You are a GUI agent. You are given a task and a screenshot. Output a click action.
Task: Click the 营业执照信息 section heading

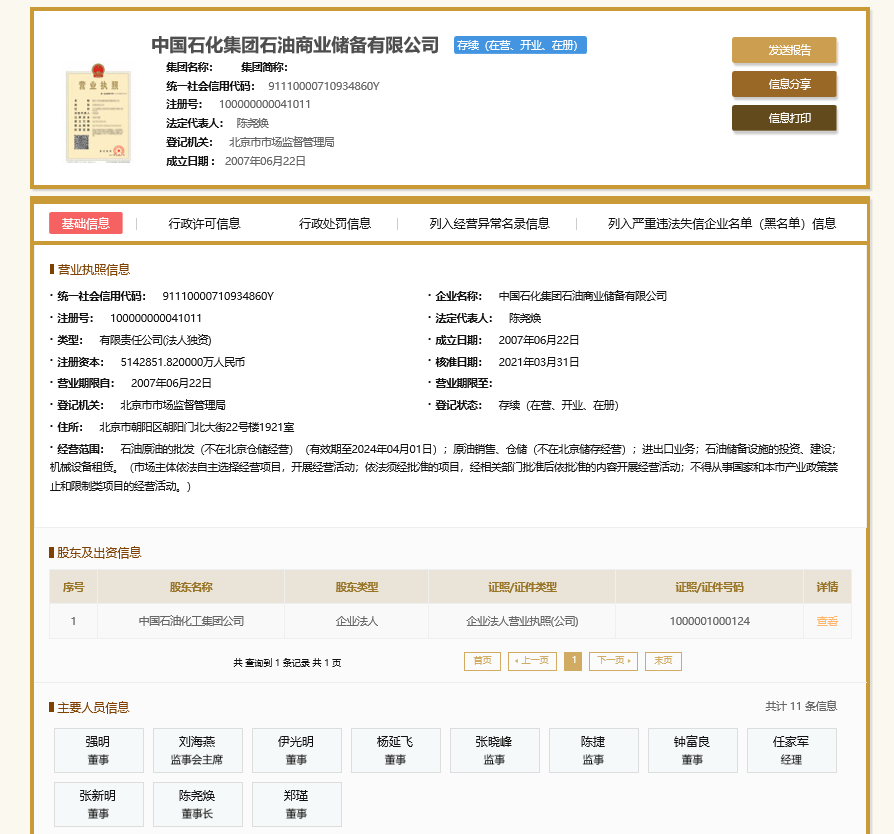point(94,270)
